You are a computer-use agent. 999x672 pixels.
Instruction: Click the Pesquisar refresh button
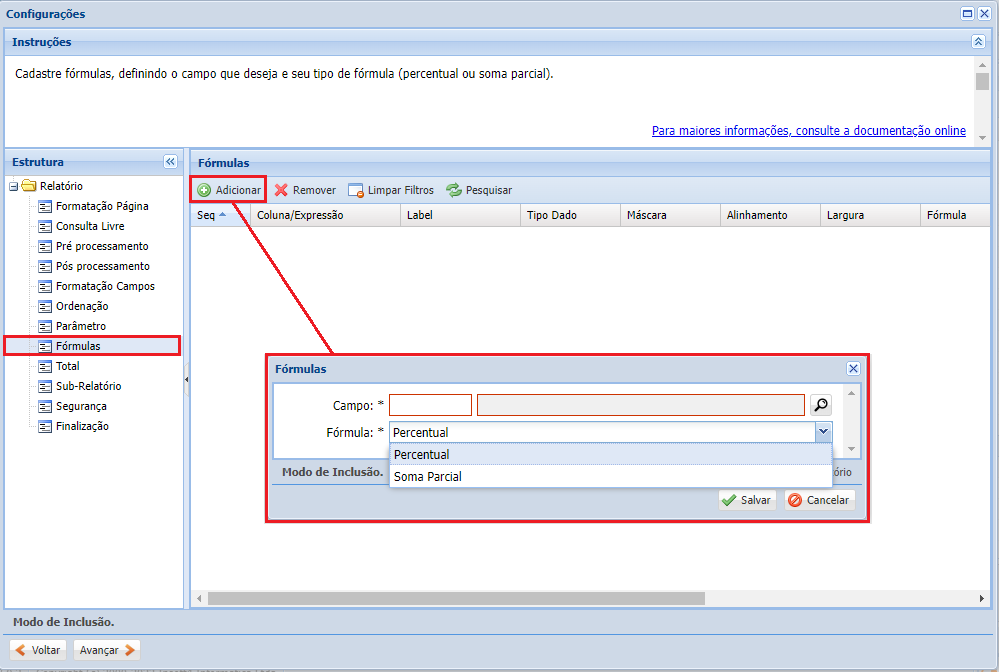tap(479, 190)
